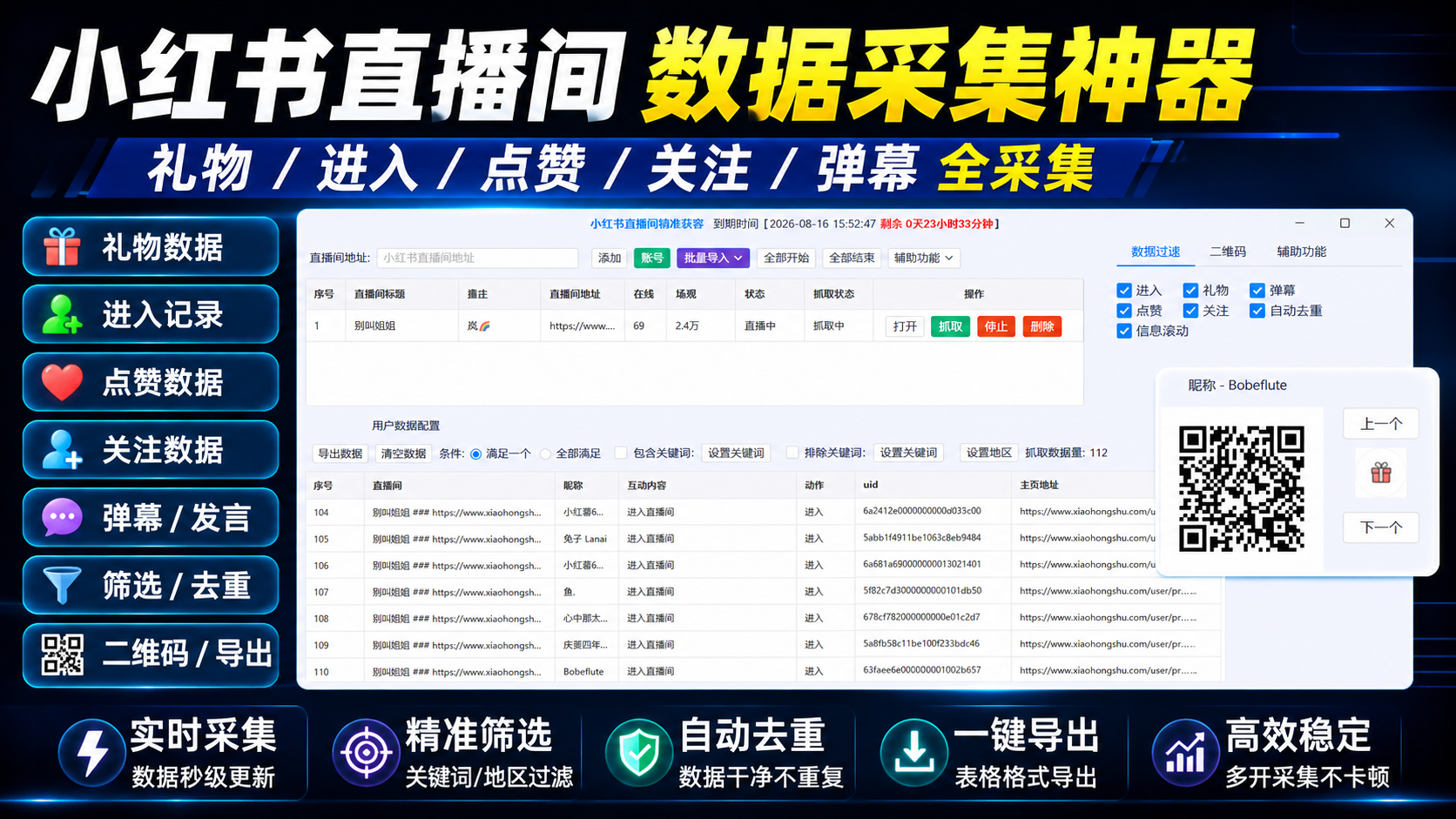Click 设置关键词 next to 排除关键词

pyautogui.click(x=908, y=453)
